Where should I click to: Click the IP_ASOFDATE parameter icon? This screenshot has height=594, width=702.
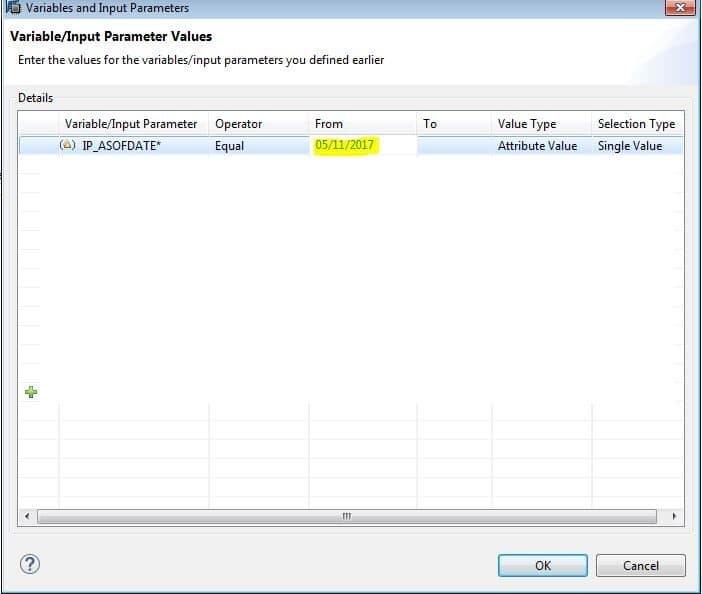(x=68, y=145)
